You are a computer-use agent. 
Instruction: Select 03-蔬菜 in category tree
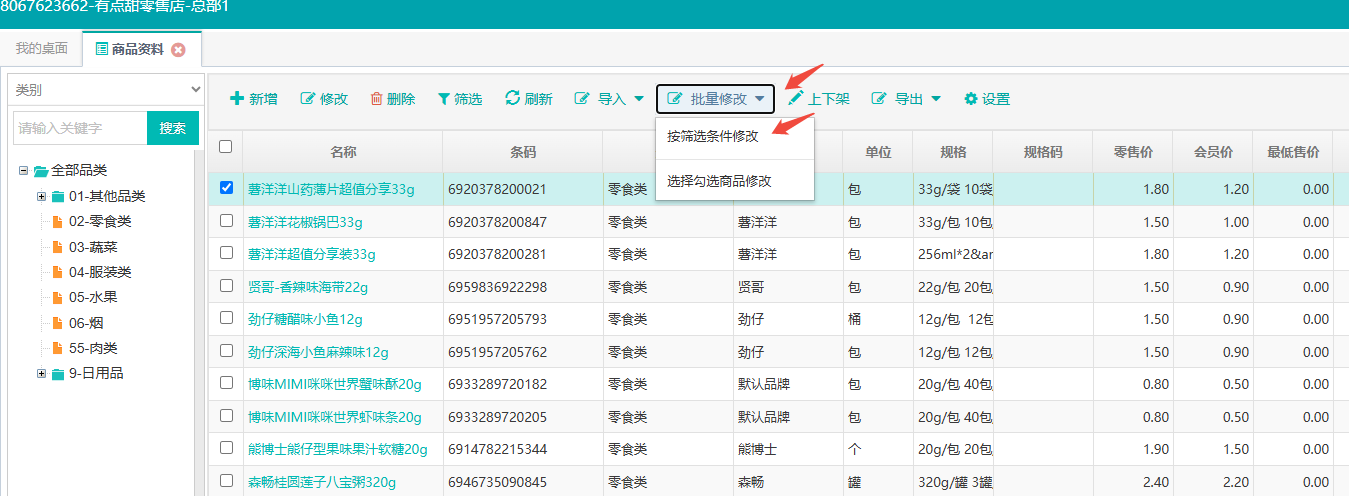93,246
